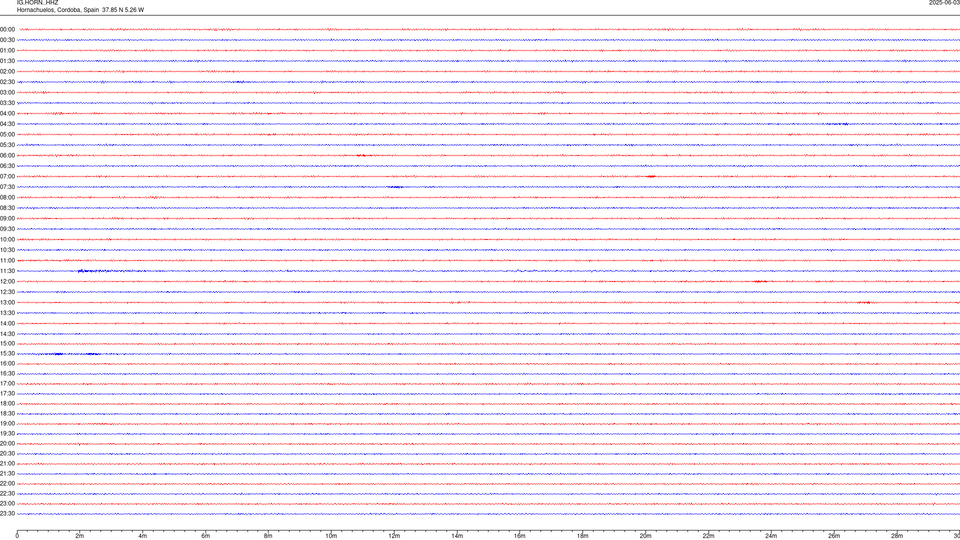The height and width of the screenshot is (540, 960).
Task: Select the "05:00" time label
Action: (7, 135)
